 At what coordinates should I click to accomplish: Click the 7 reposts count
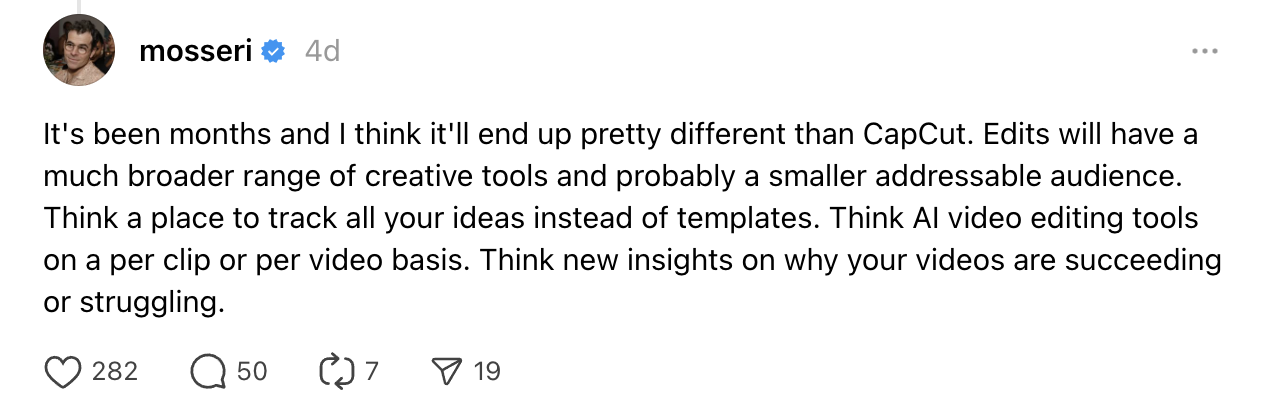click(371, 372)
